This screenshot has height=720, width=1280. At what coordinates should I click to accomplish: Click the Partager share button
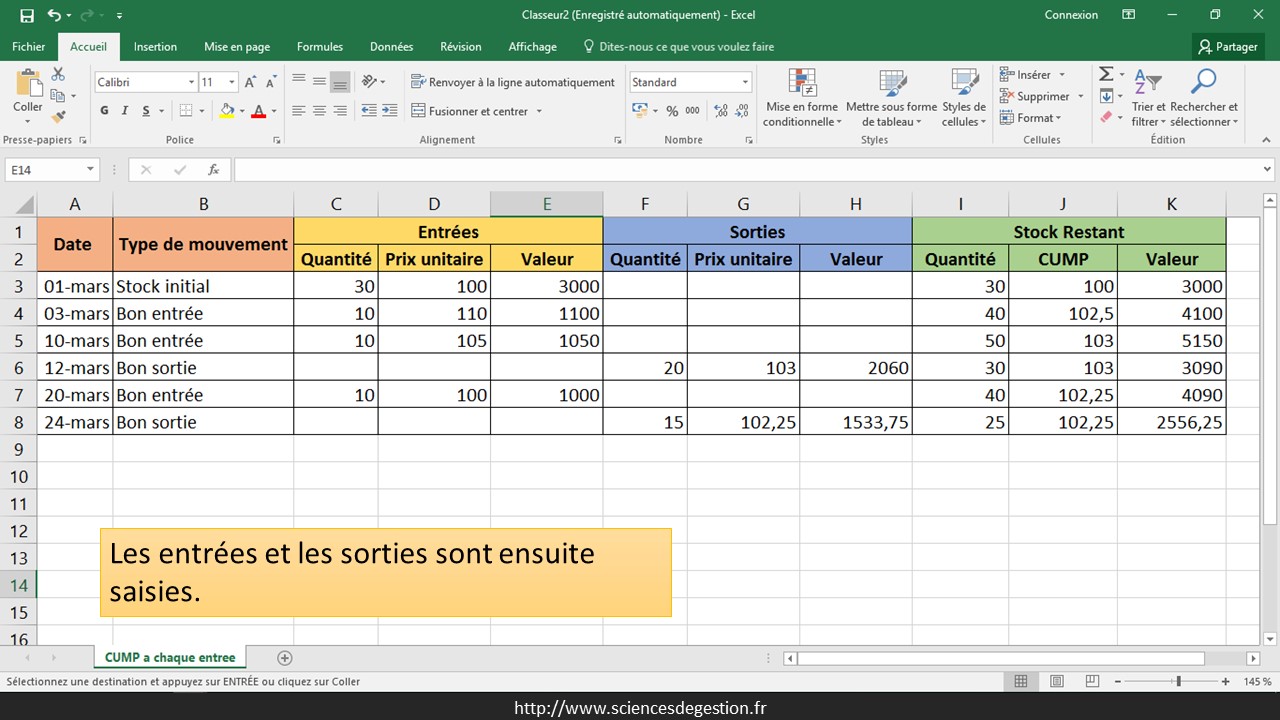click(1228, 47)
